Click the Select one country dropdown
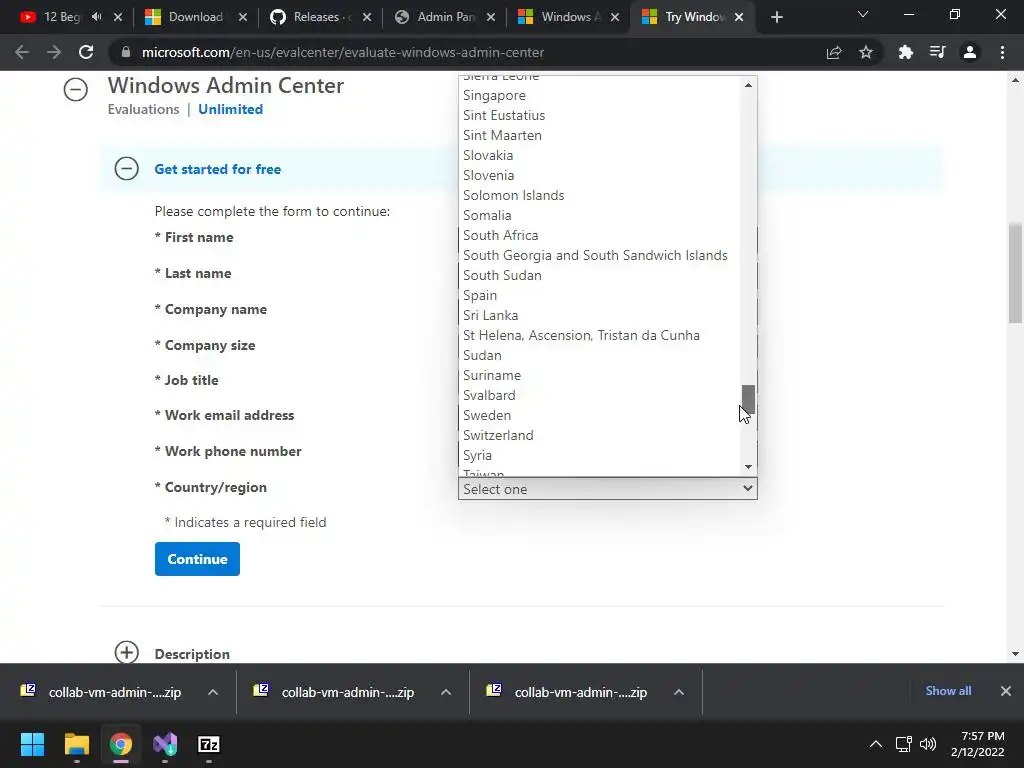The width and height of the screenshot is (1024, 768). [608, 488]
